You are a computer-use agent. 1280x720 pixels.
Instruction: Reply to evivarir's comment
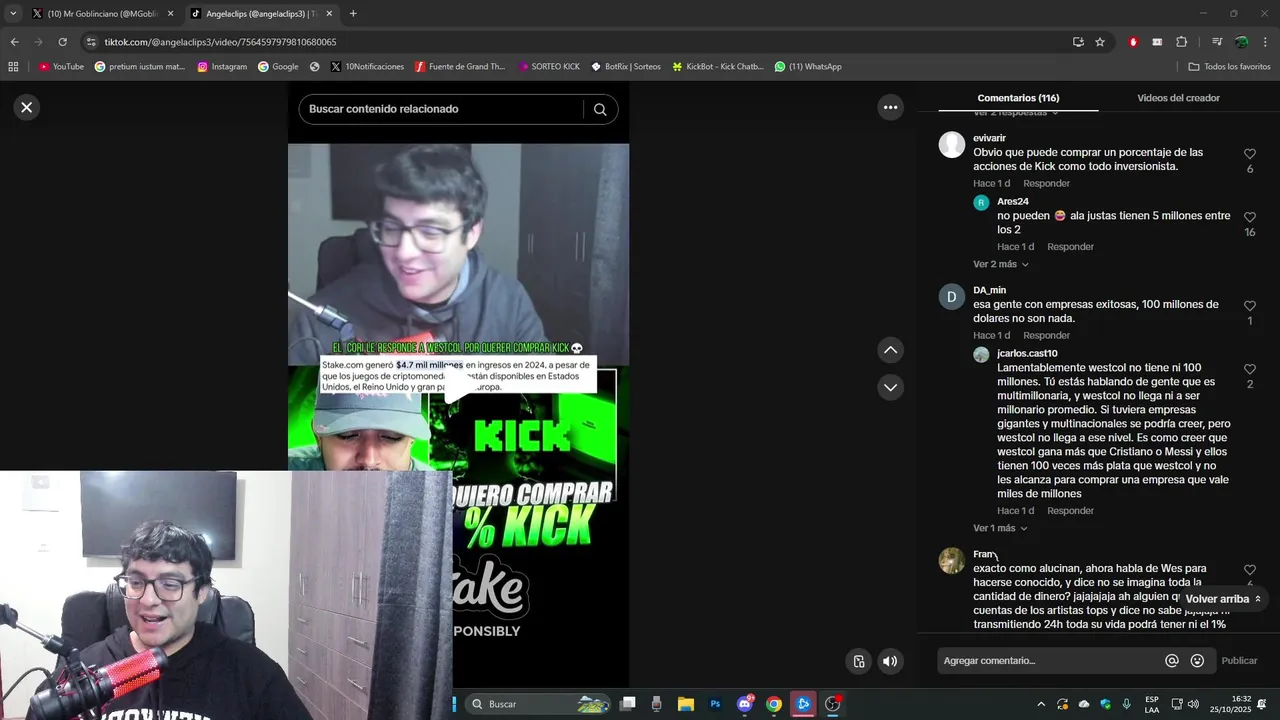(1046, 183)
